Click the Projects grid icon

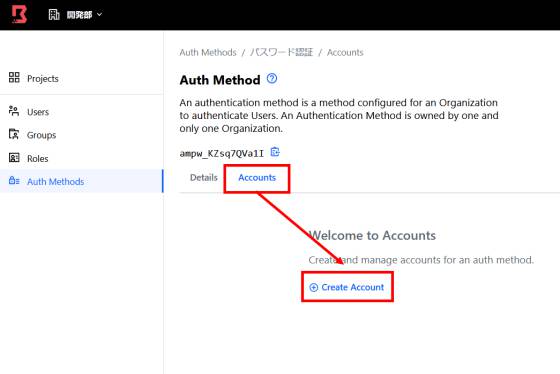[14, 78]
